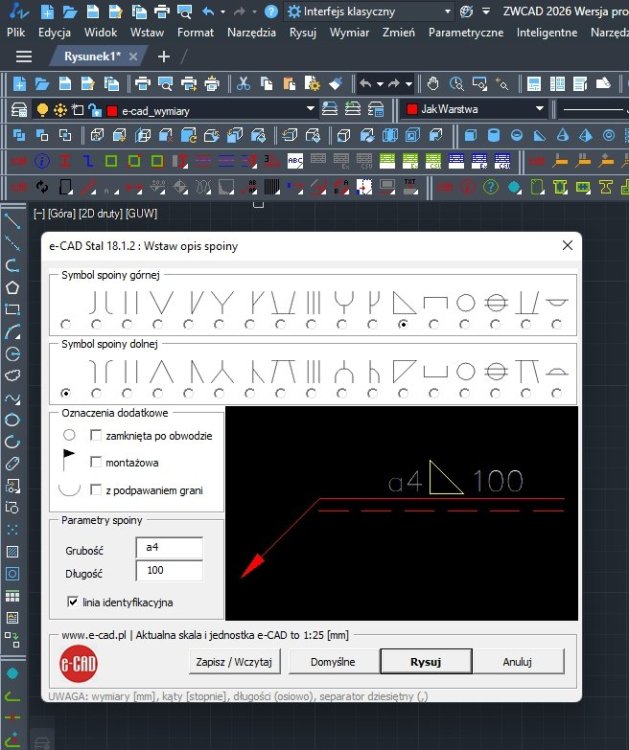Click the Cut scissors icon in toolbar
Image resolution: width=629 pixels, height=750 pixels.
[x=243, y=84]
